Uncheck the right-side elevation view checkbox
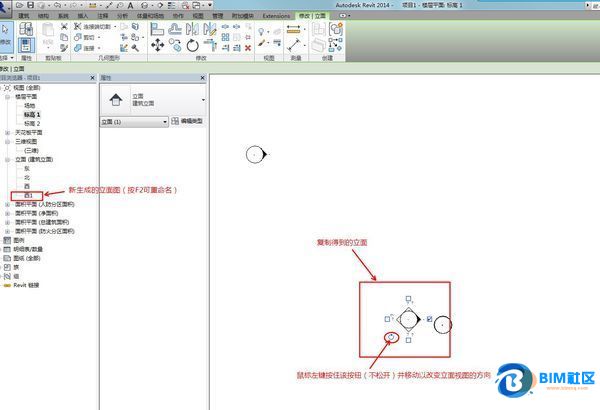Viewport: 600px width, 410px height. click(429, 319)
